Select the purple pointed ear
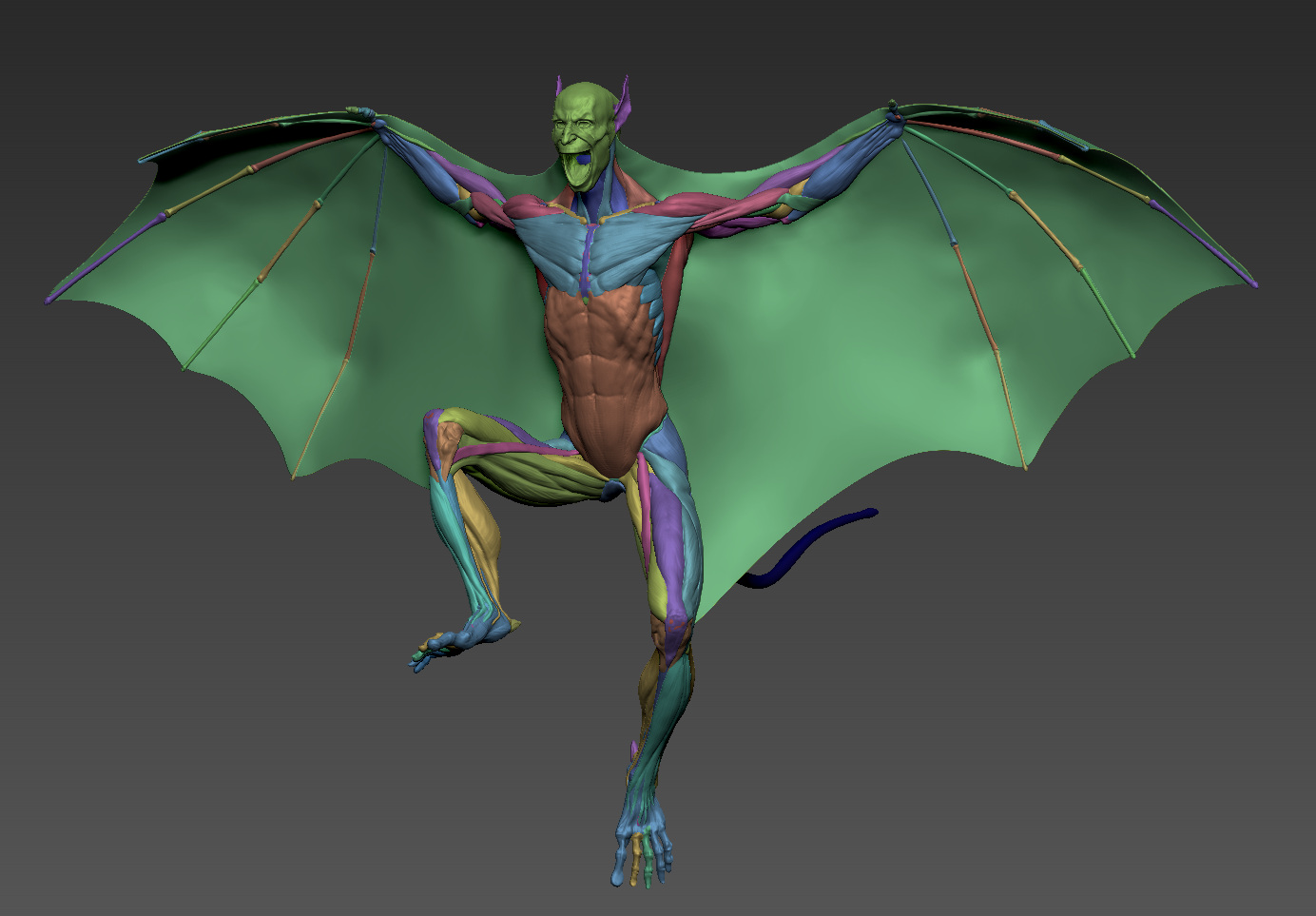 pos(625,106)
